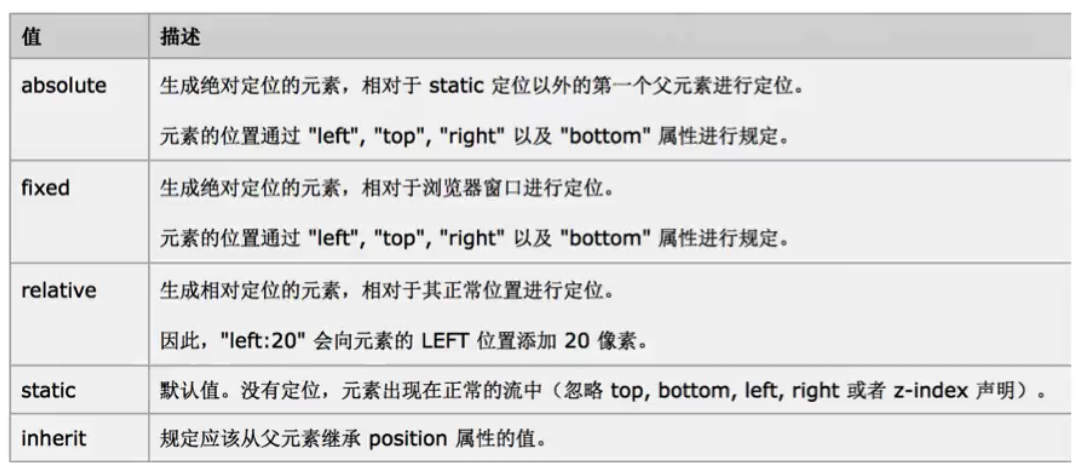Select the "static" value cell

(x=48, y=391)
